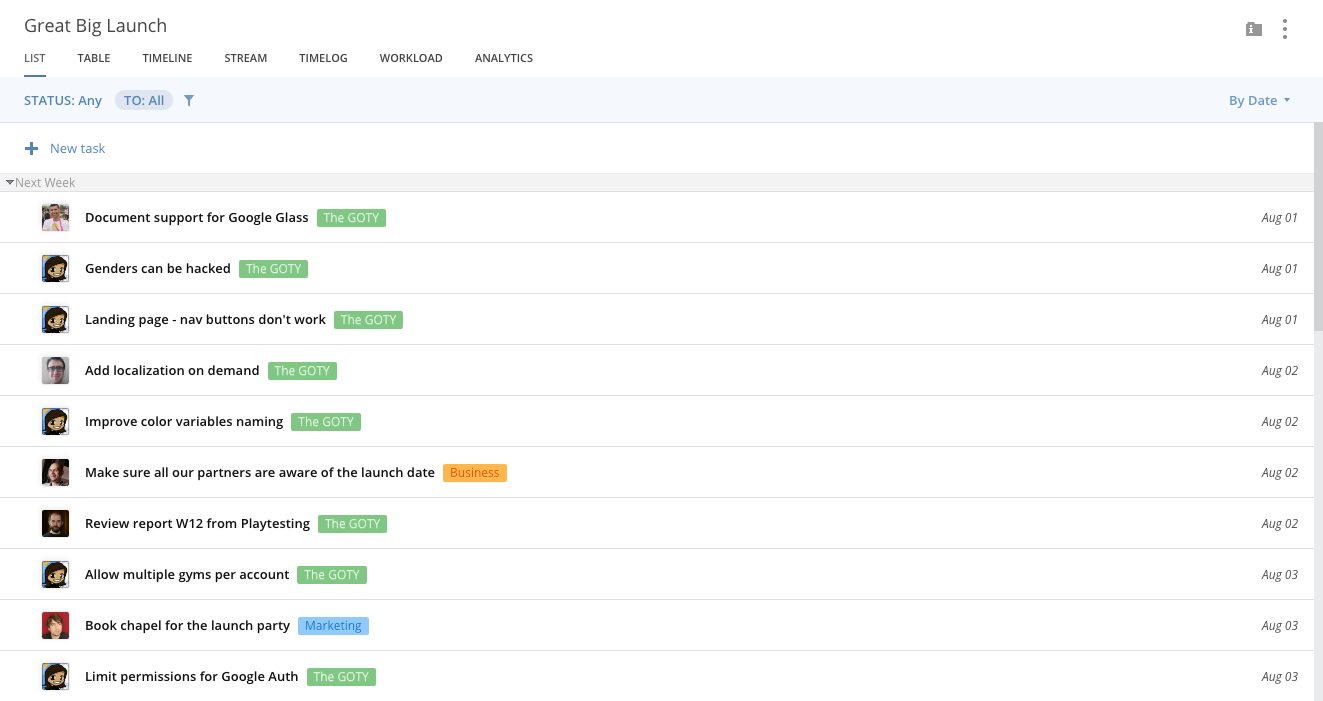Click Aug 03 date of Limit permissions for Google Auth
The width and height of the screenshot is (1323, 701).
coord(1279,676)
